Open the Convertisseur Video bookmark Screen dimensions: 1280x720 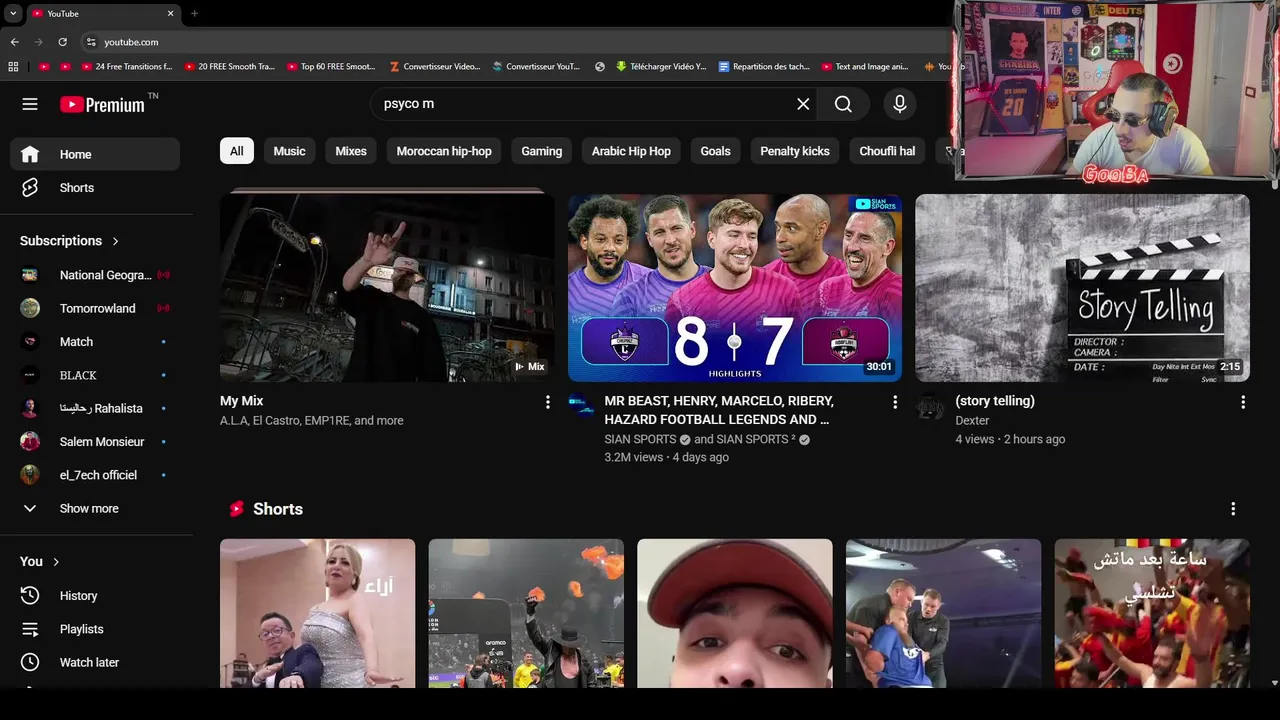[x=435, y=67]
